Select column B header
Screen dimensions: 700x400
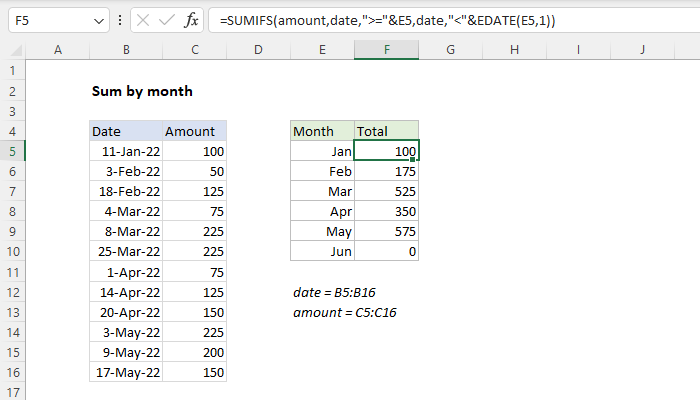[x=126, y=50]
